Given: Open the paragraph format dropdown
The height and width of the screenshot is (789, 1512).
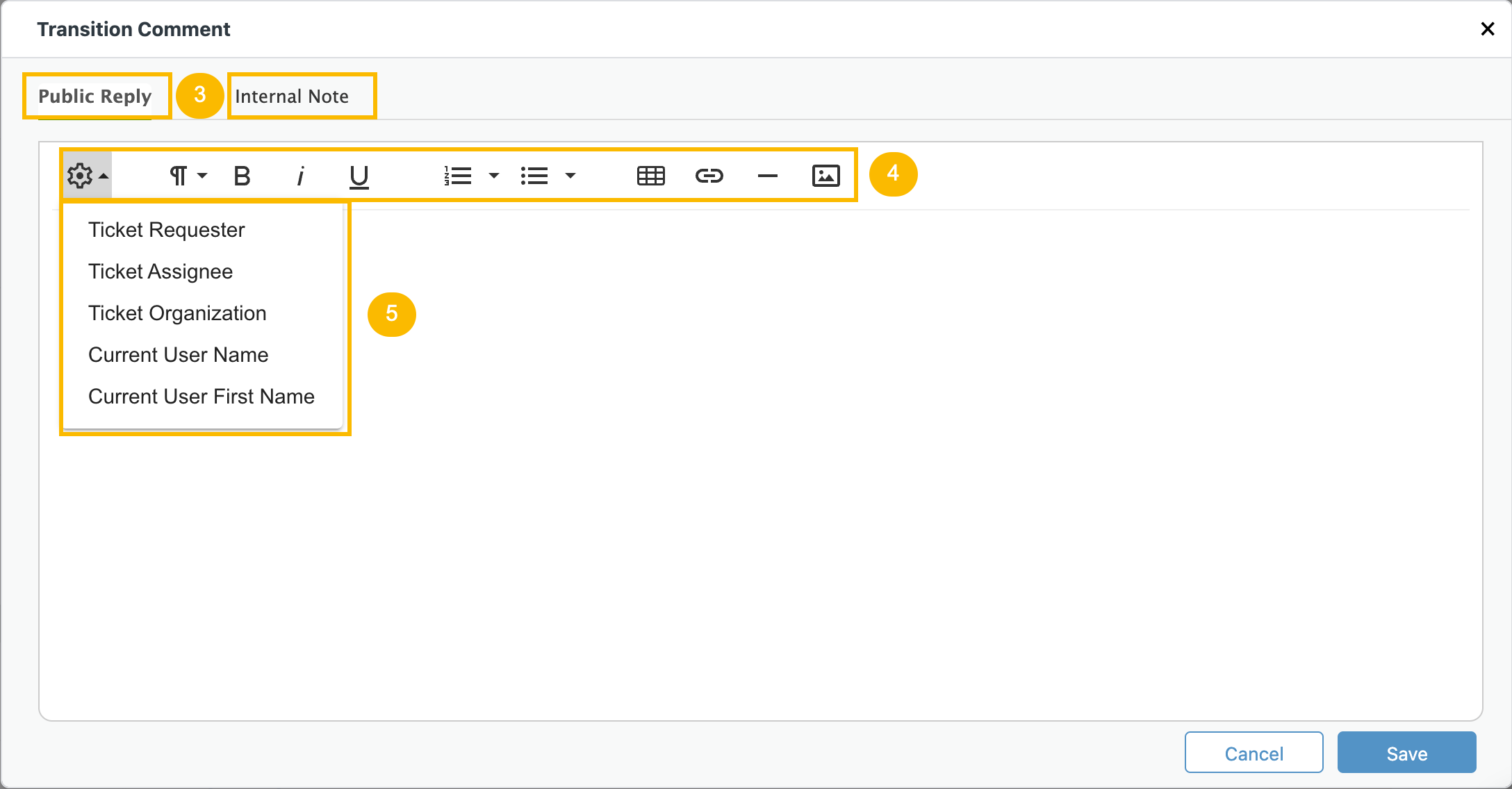Looking at the screenshot, I should coord(188,176).
